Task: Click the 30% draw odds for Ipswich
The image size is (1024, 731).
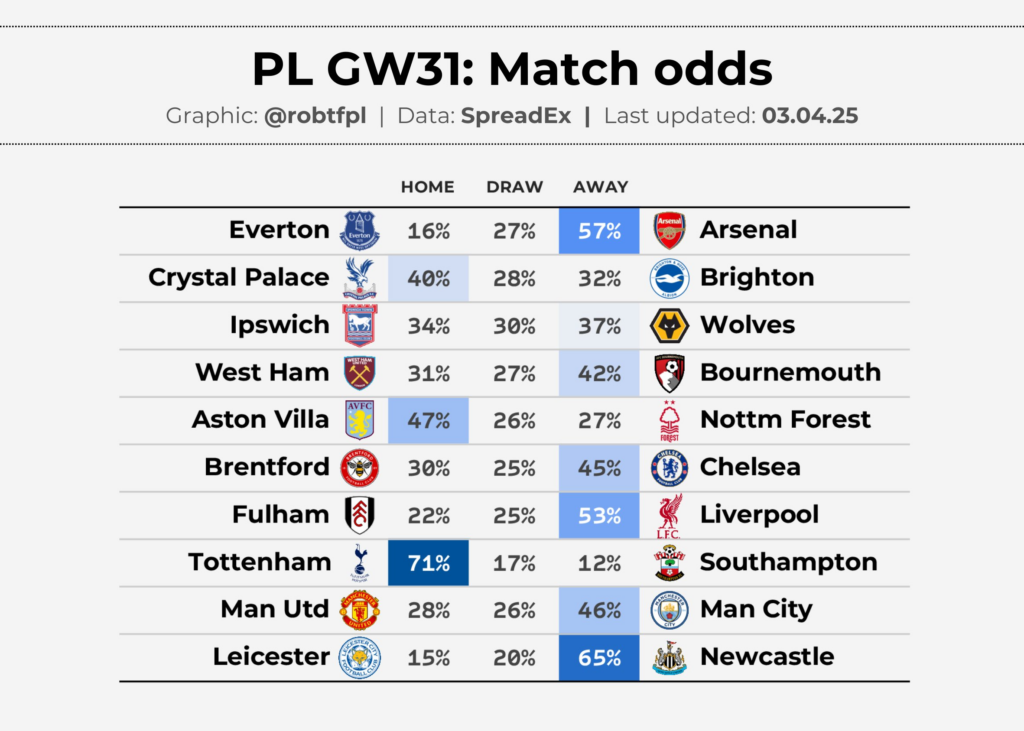Action: [514, 325]
